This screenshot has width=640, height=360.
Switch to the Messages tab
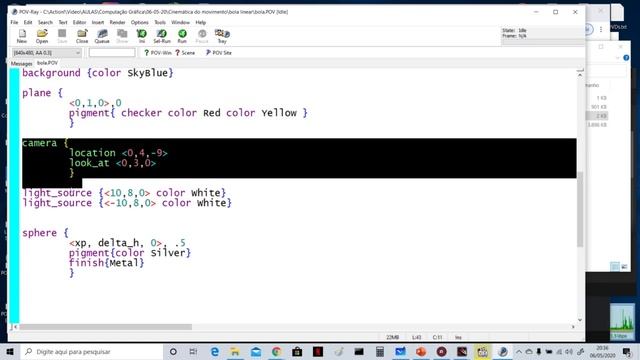point(21,64)
